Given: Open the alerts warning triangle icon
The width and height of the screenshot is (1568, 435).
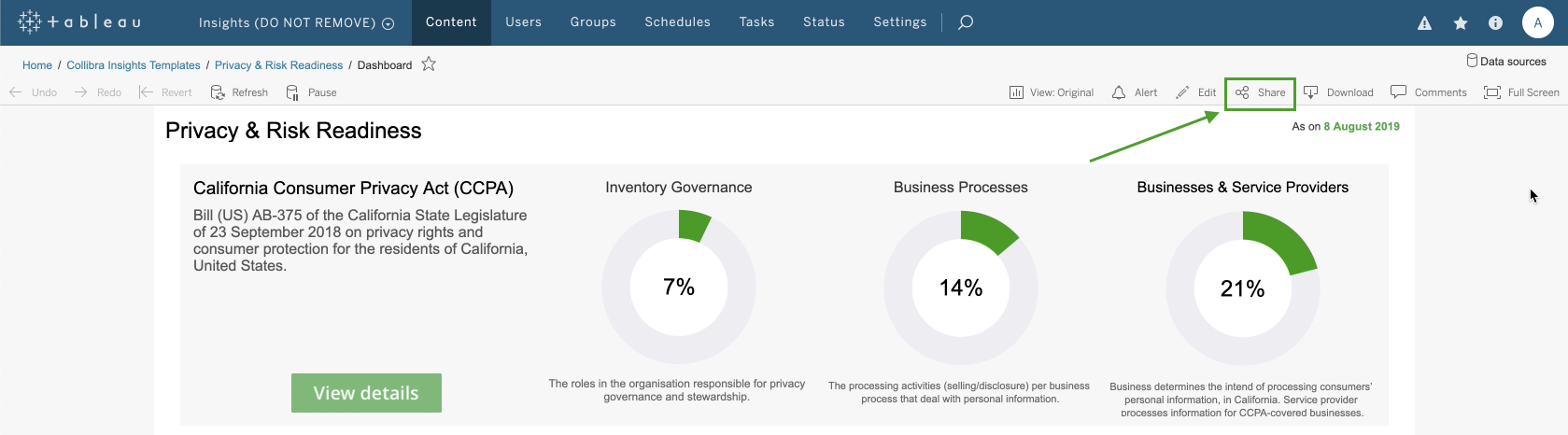Looking at the screenshot, I should pos(1424,23).
